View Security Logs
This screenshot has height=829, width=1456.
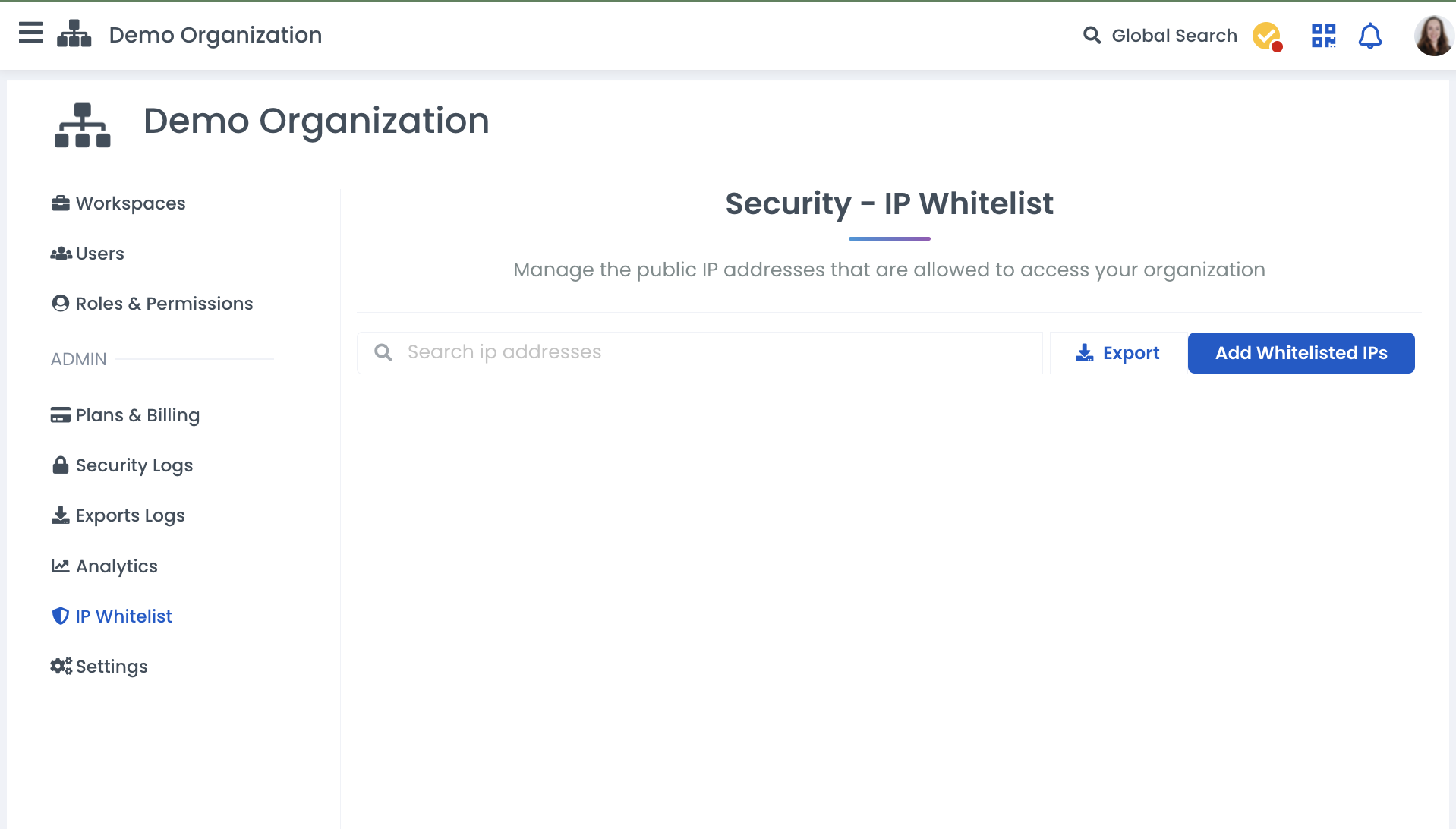[134, 465]
